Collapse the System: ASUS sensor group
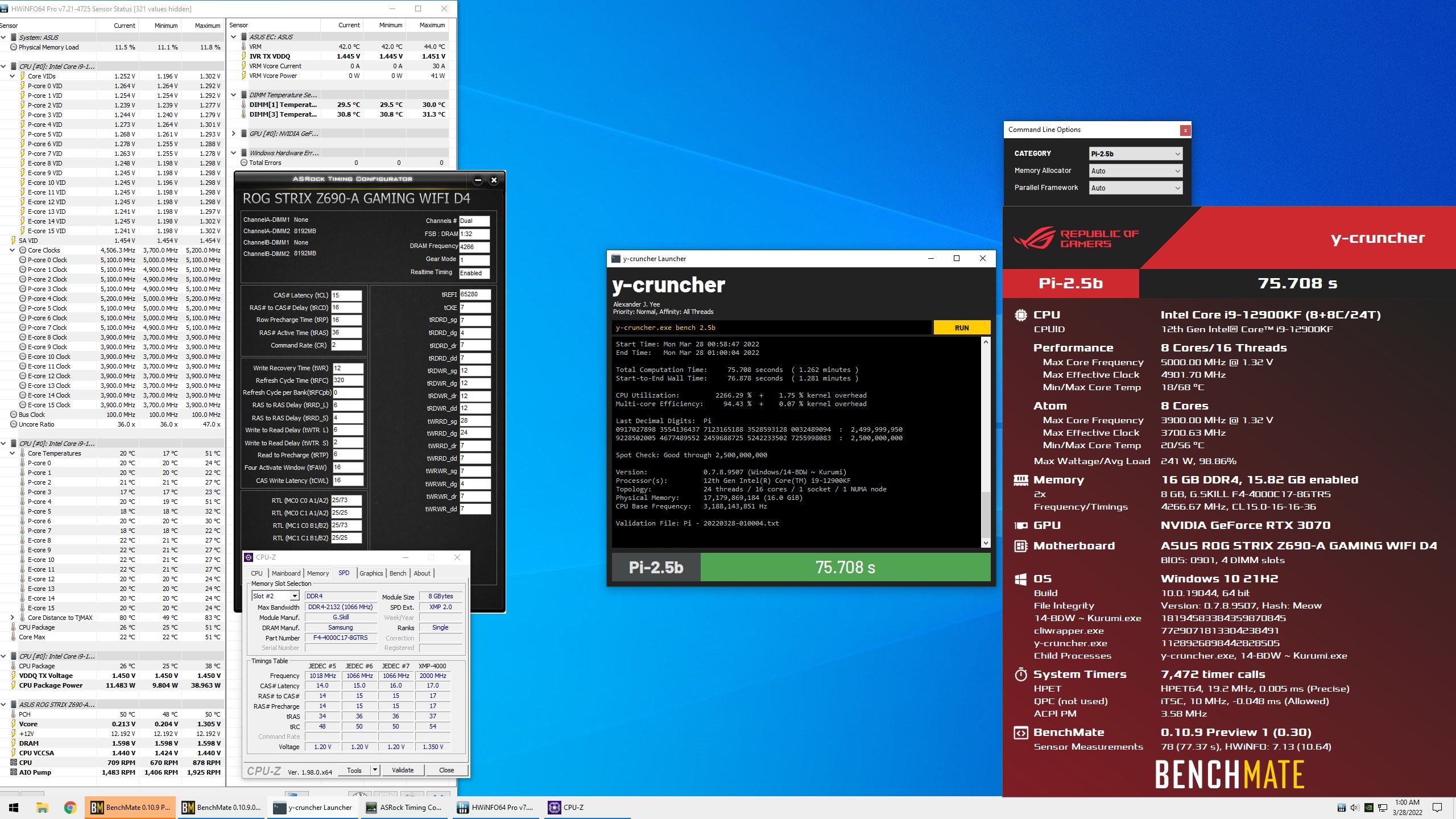The image size is (1456, 819). click(4, 38)
